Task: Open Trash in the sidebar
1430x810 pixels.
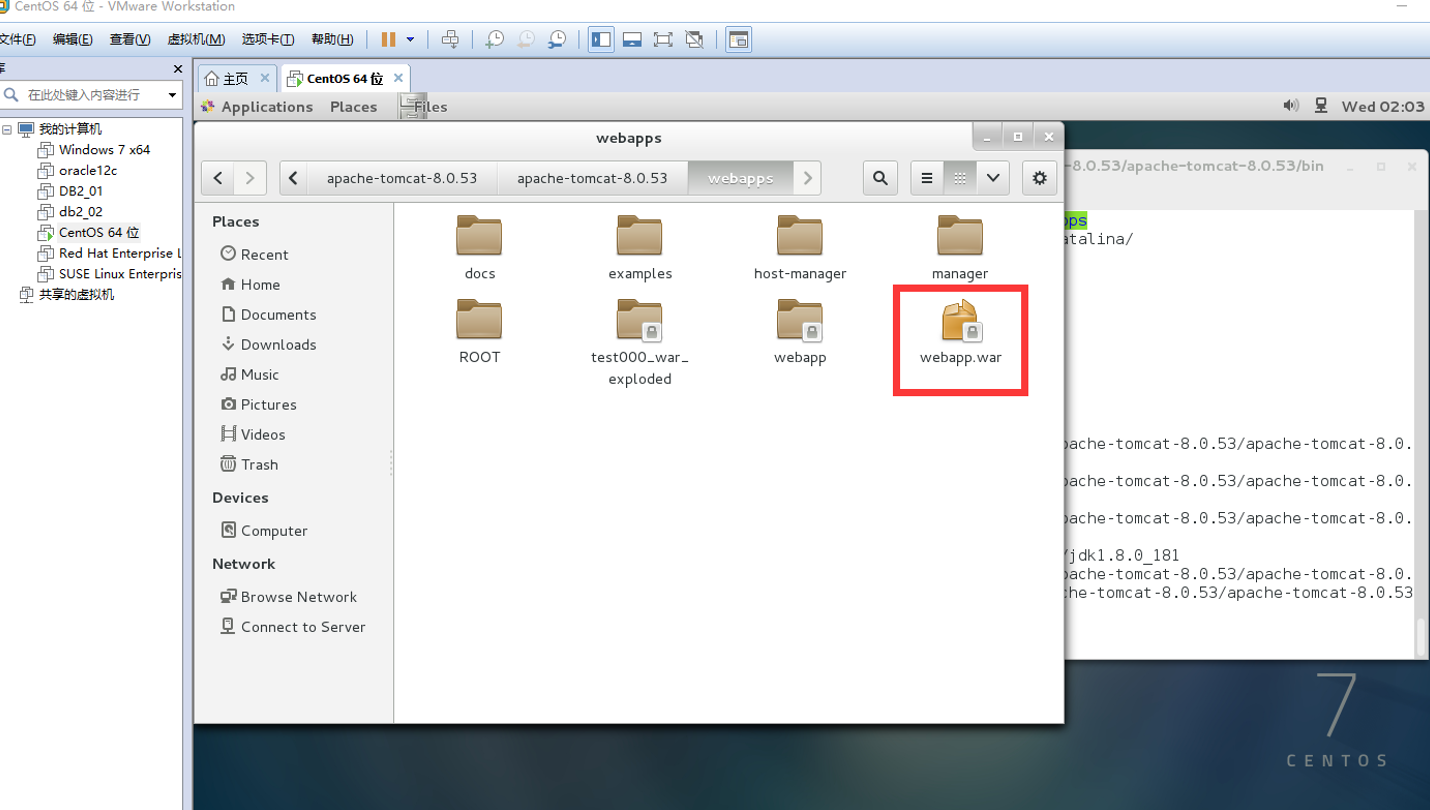Action: pos(249,464)
